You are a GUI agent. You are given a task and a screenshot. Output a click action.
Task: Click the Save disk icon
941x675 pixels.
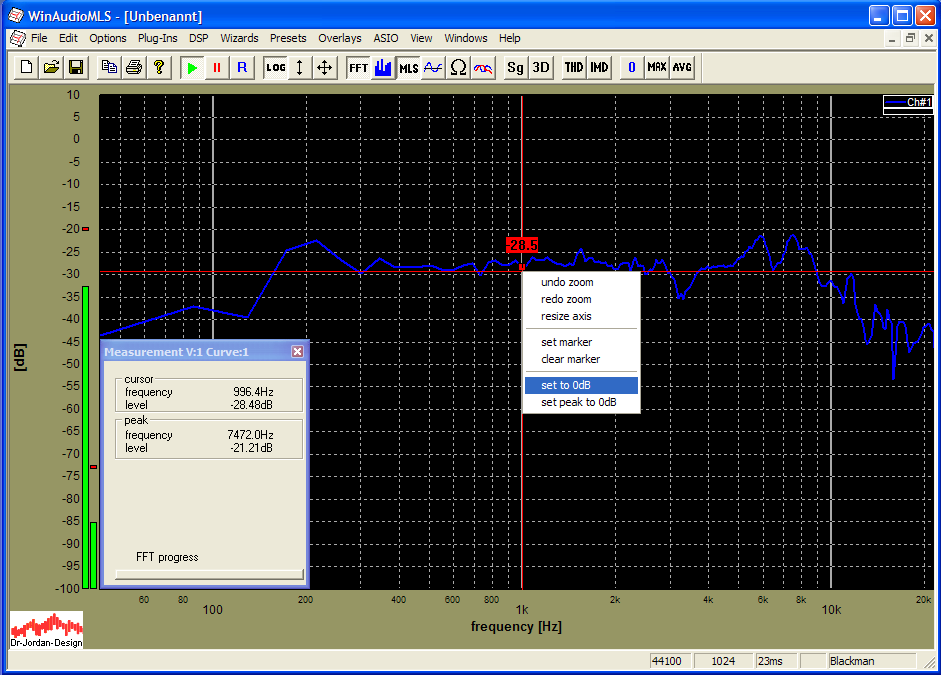(x=75, y=67)
